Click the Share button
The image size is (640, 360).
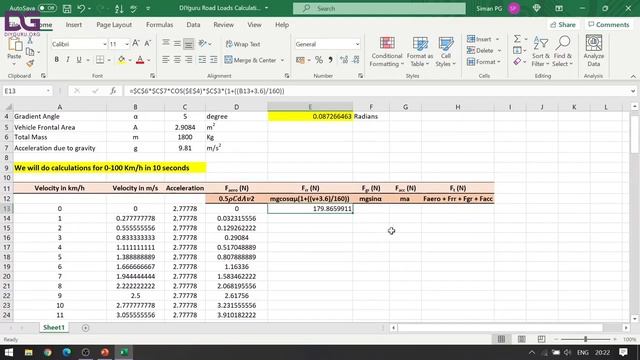pos(562,24)
